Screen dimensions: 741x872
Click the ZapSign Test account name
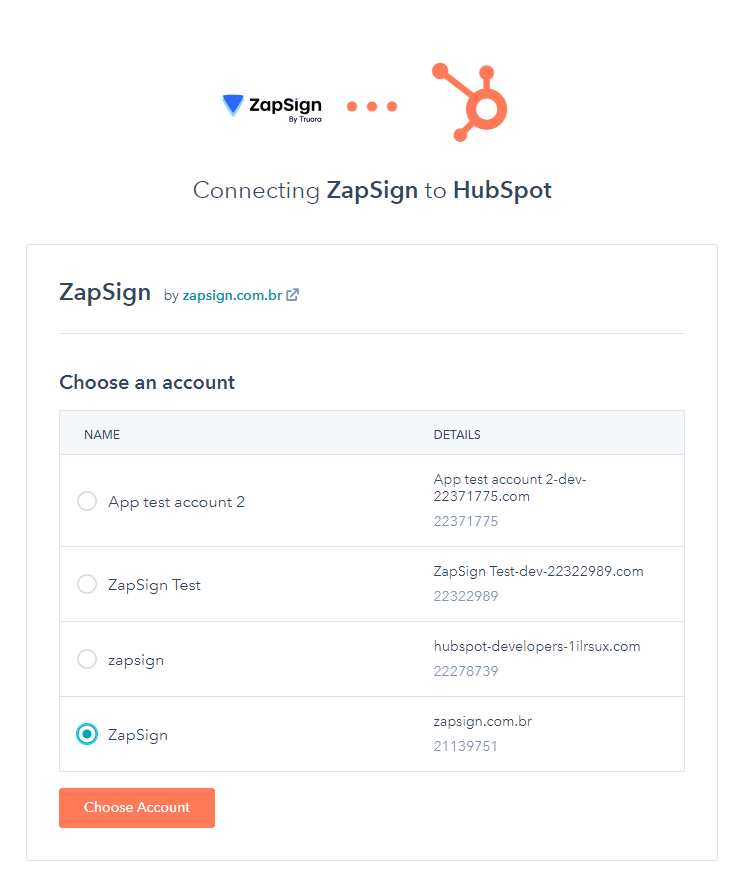pyautogui.click(x=154, y=585)
